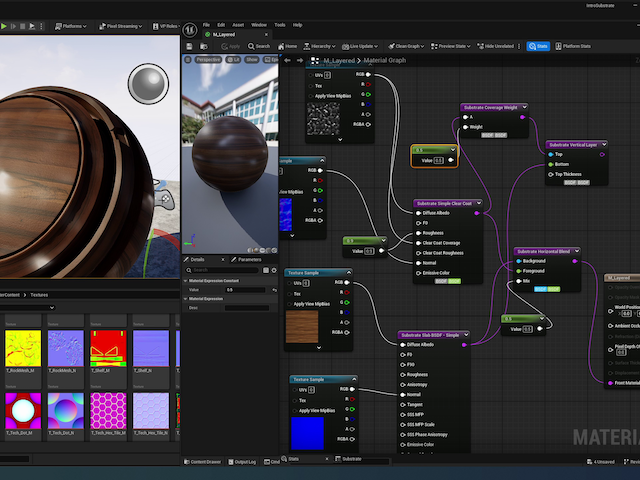Image resolution: width=640 pixels, height=480 pixels.
Task: Click RGB output pin of wood Texture Sample
Action: pos(347,282)
